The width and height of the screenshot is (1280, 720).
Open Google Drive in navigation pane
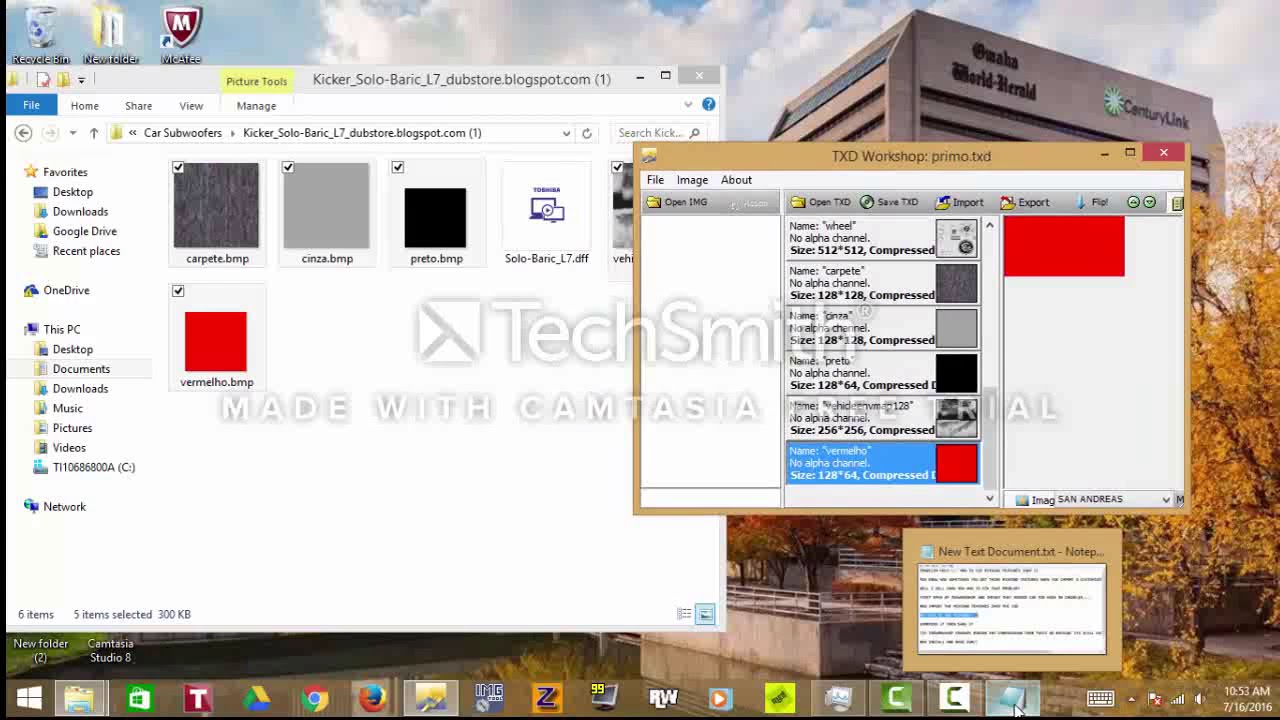[84, 231]
